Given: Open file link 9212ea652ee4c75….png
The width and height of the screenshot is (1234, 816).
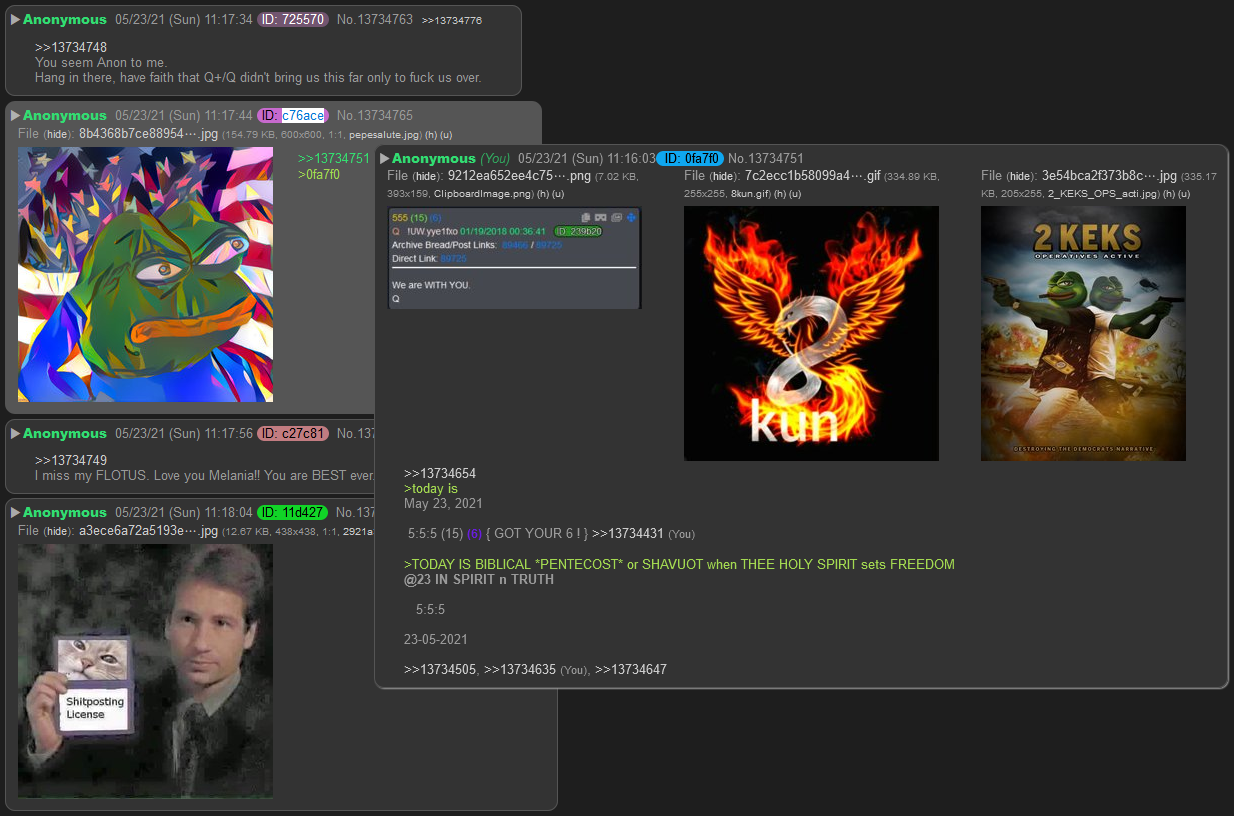Looking at the screenshot, I should point(518,176).
